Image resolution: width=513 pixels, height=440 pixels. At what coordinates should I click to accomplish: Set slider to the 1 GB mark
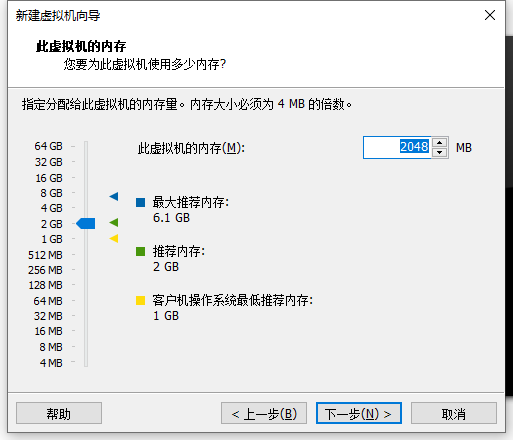point(86,239)
